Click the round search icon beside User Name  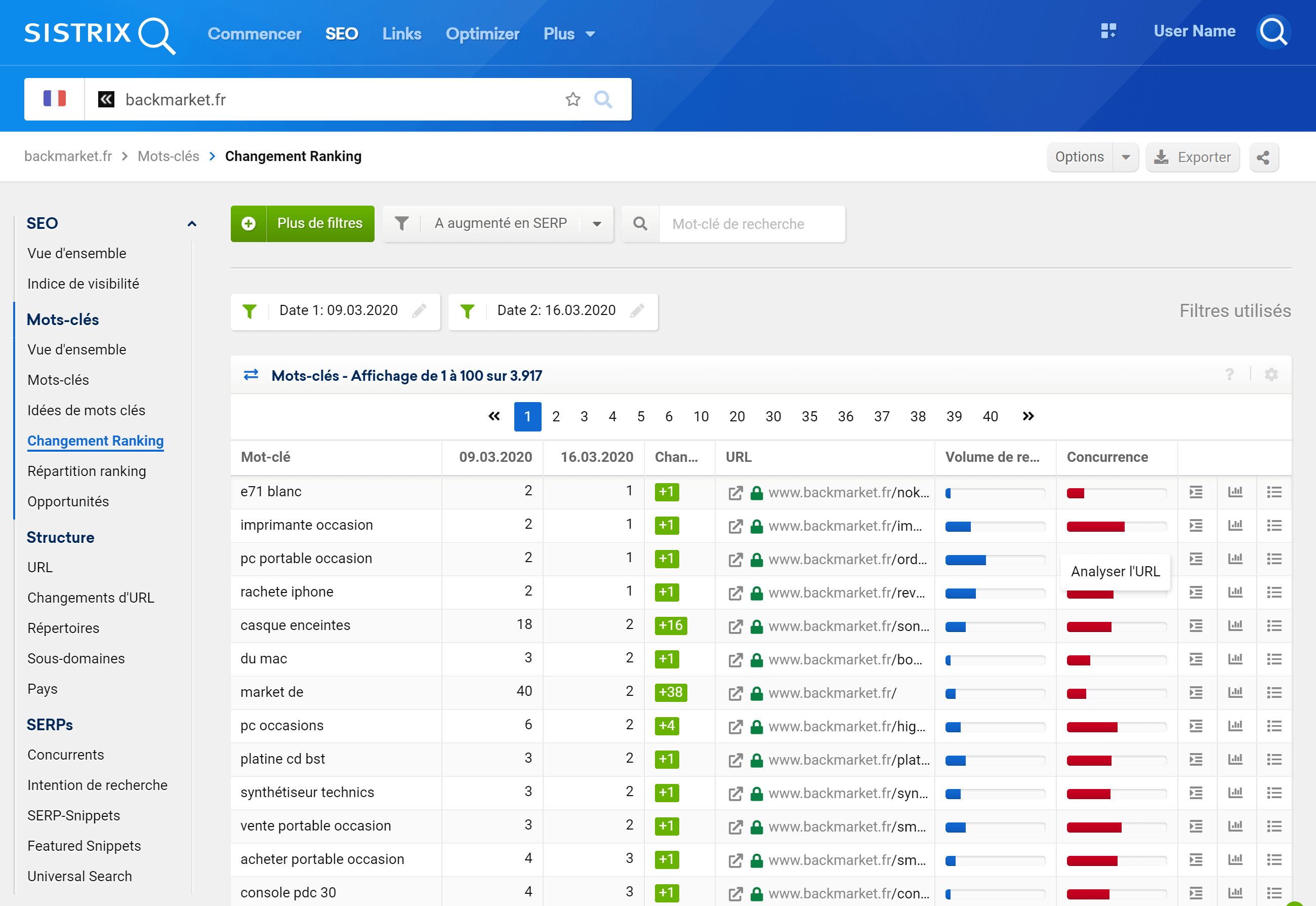click(1273, 32)
